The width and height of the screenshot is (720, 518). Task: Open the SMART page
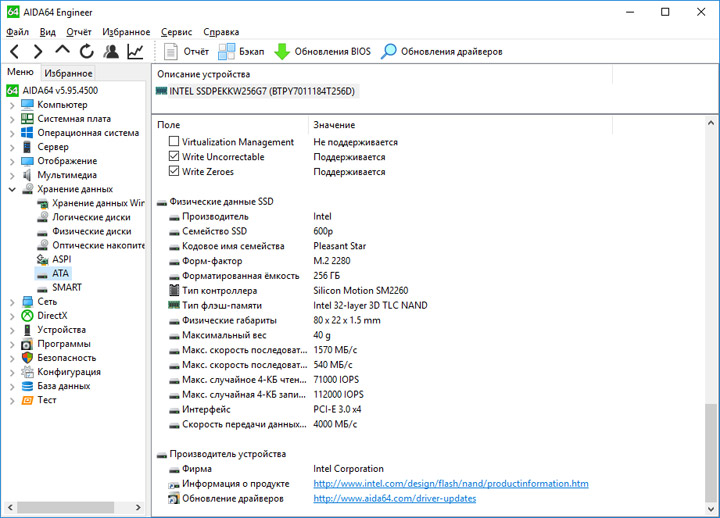(x=67, y=287)
